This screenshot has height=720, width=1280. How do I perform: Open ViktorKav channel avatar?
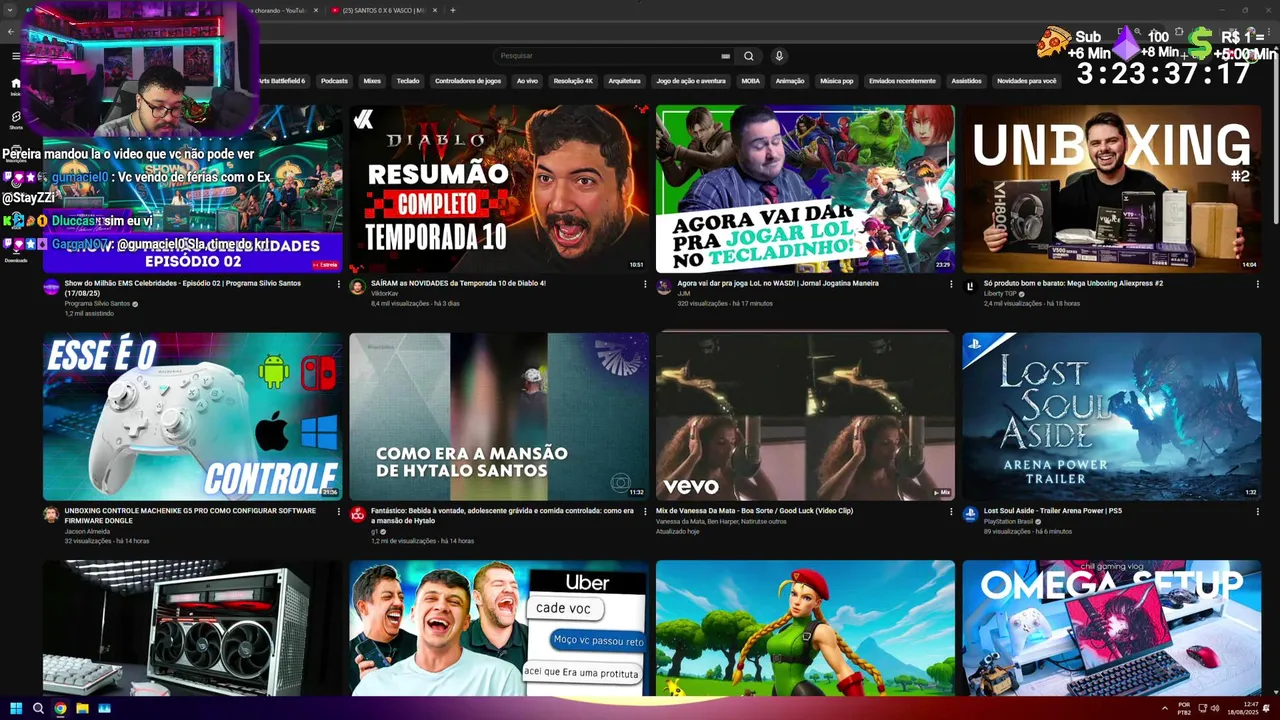pyautogui.click(x=357, y=287)
